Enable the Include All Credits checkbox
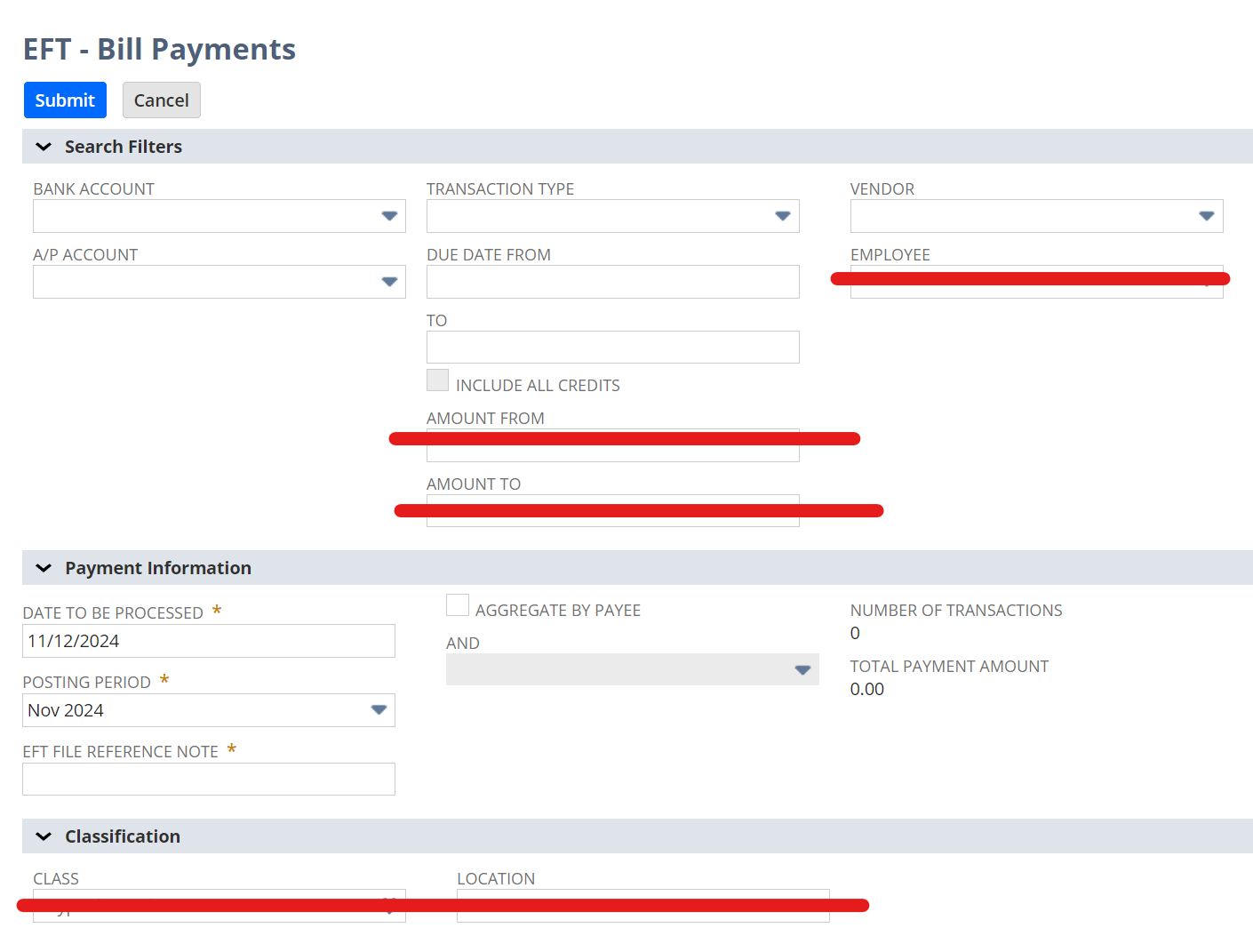The height and width of the screenshot is (952, 1253). tap(437, 380)
